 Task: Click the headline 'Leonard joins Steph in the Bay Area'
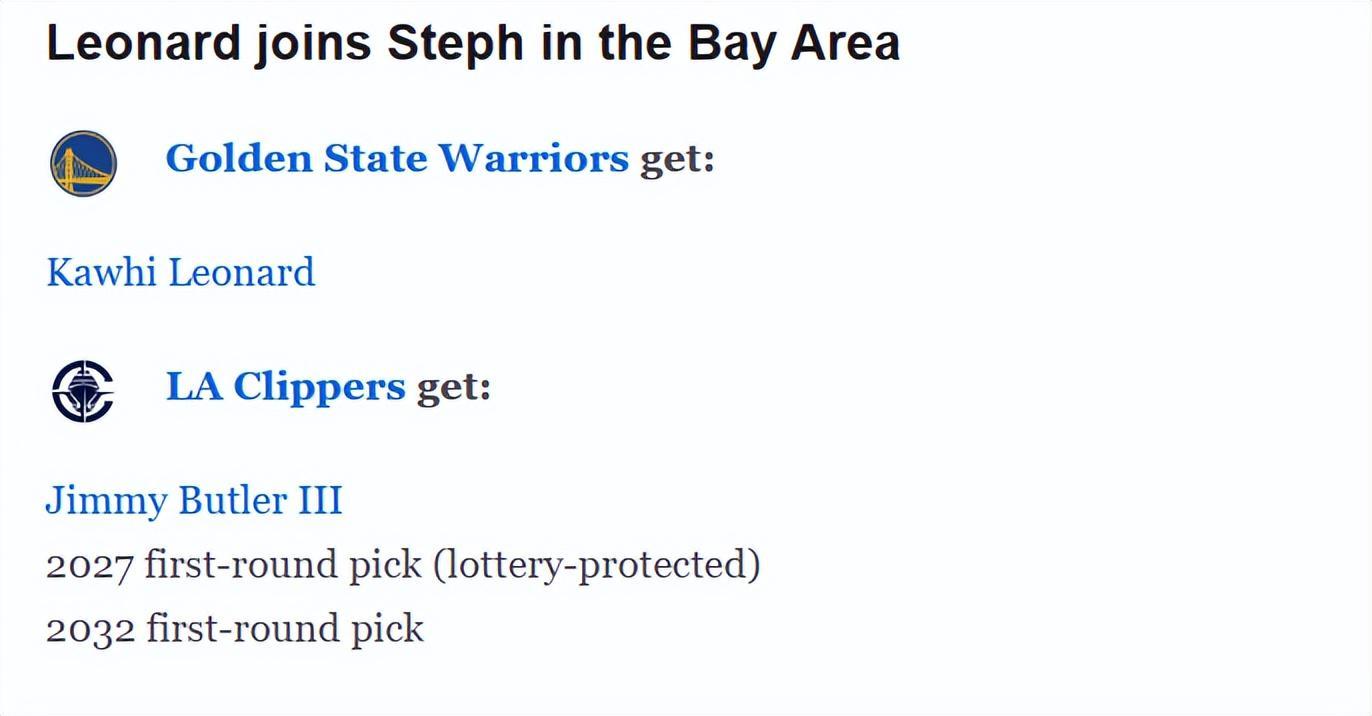(473, 44)
